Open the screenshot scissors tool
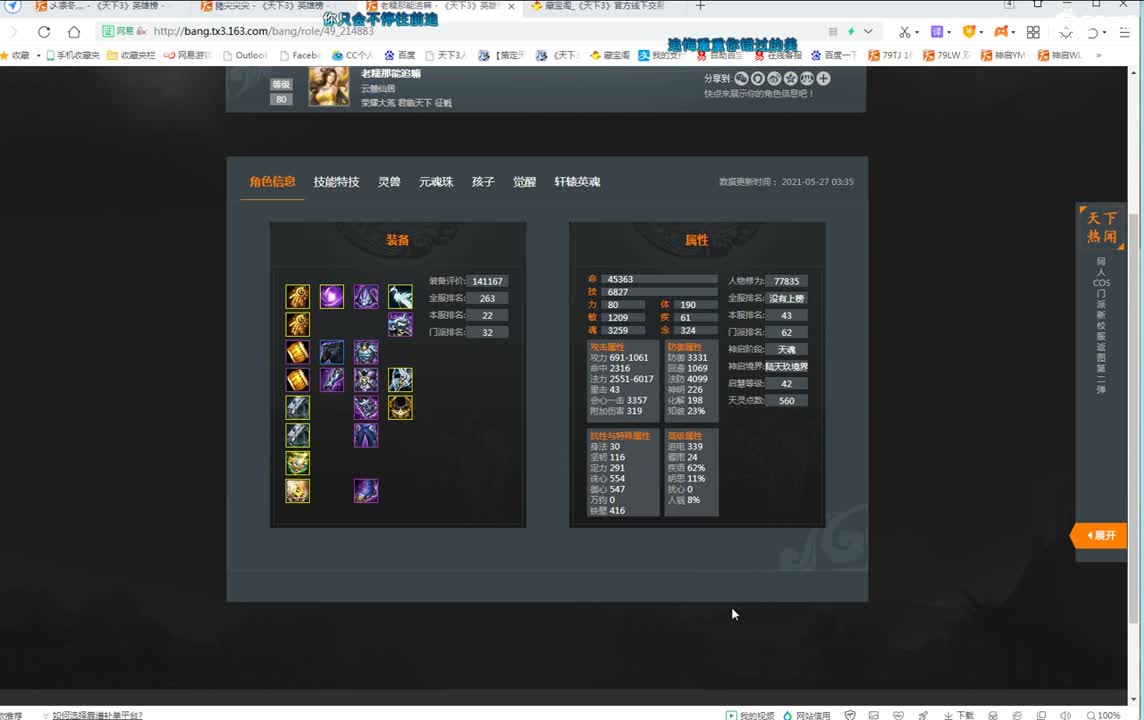 point(905,31)
